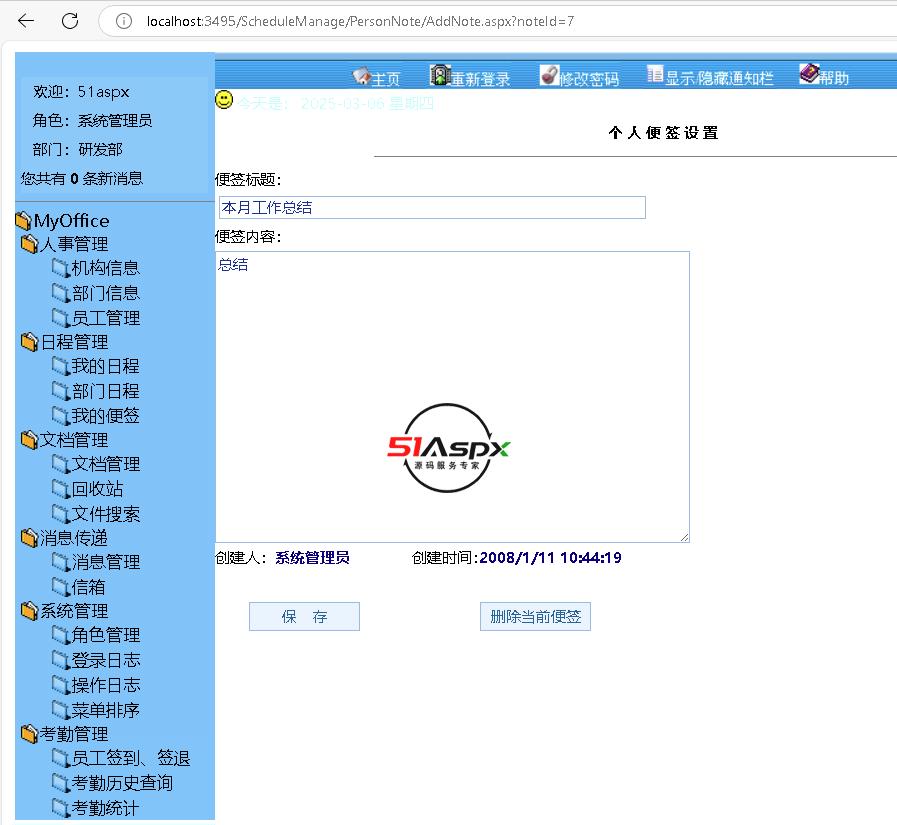The image size is (897, 825).
Task: Toggle 显示/隐藏通知栏 in the top menu
Action: coord(719,78)
